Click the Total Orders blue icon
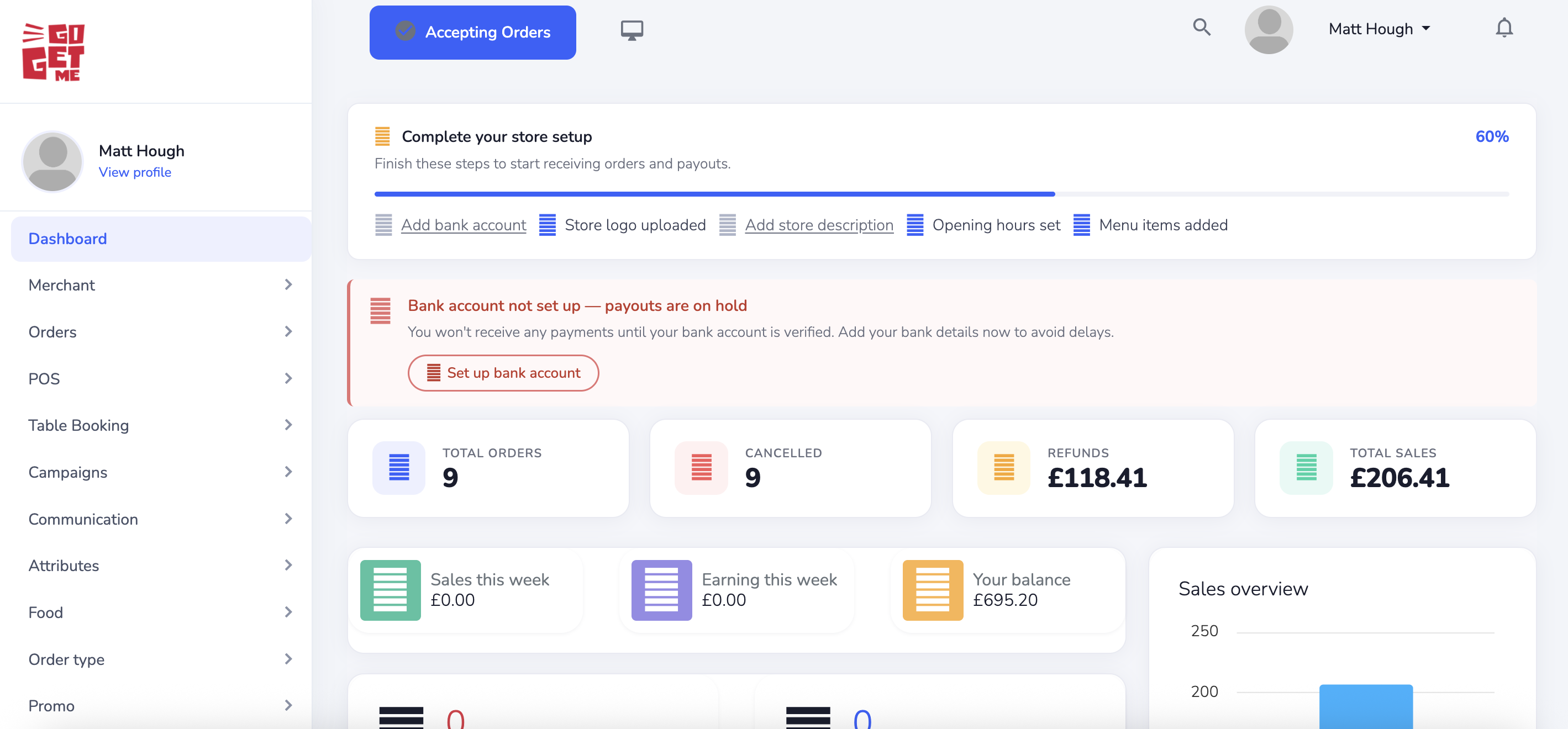This screenshot has height=729, width=1568. pyautogui.click(x=399, y=467)
